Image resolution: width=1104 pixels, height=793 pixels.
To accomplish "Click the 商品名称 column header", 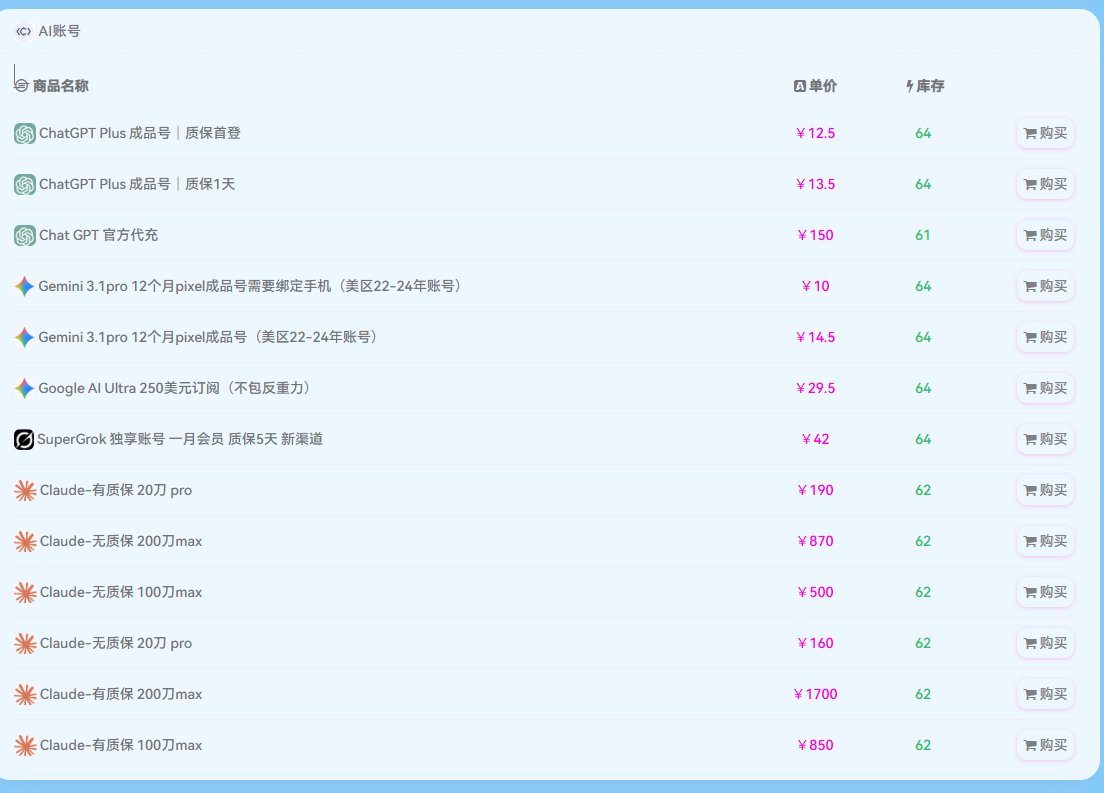I will 61,86.
